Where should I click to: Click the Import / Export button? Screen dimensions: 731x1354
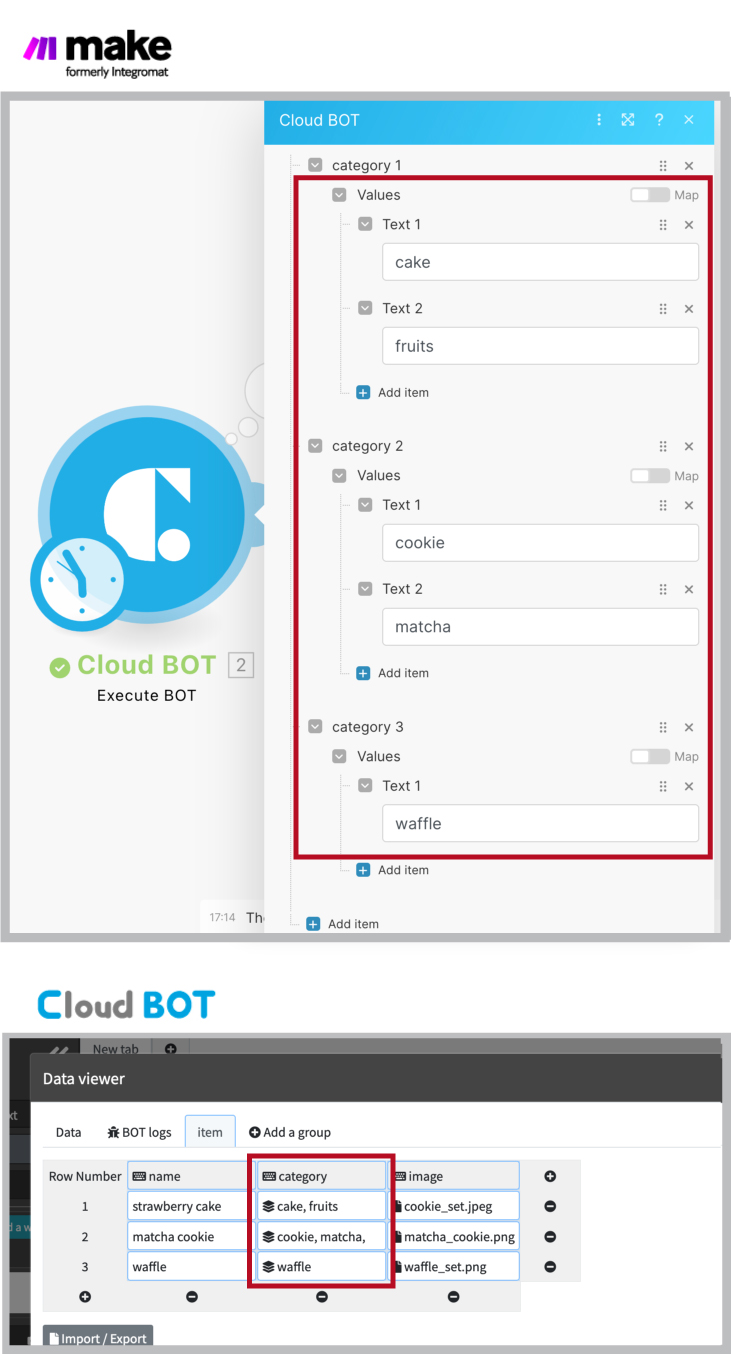(x=98, y=1338)
